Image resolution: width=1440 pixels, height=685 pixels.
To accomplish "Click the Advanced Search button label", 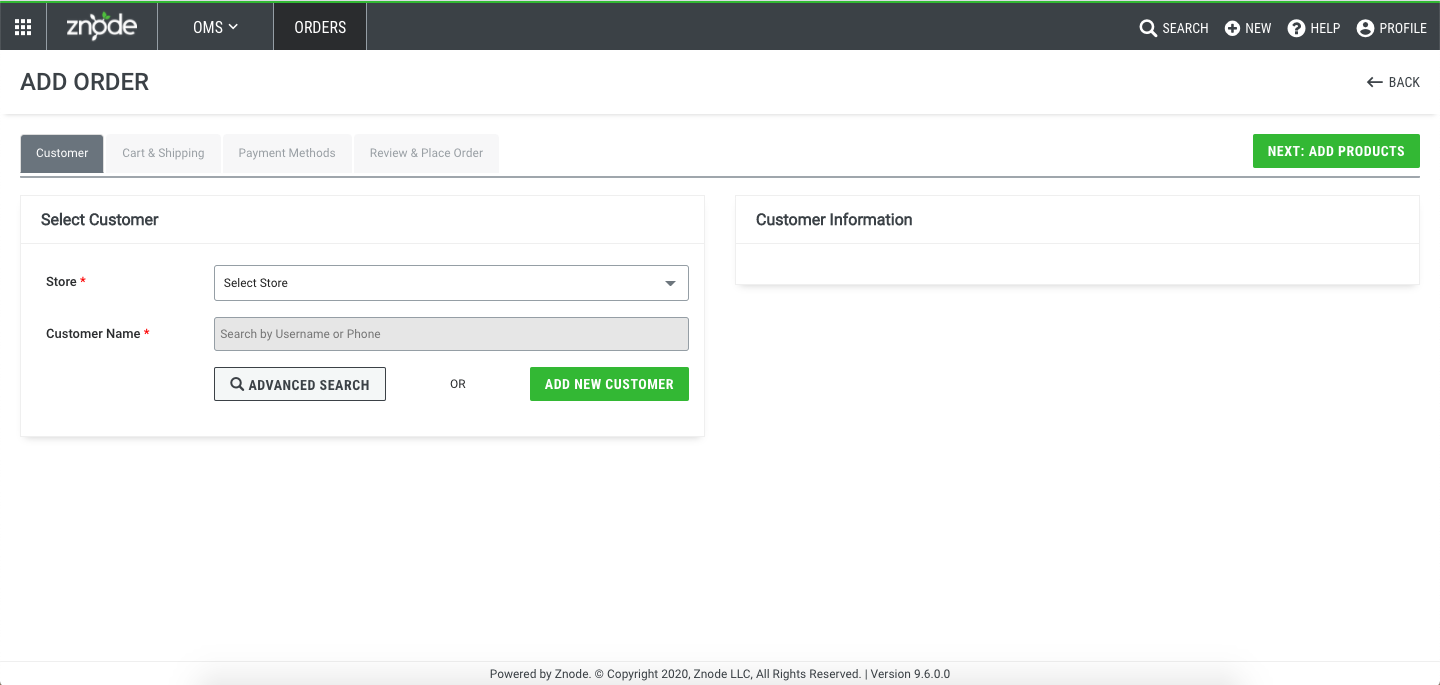I will 309,385.
